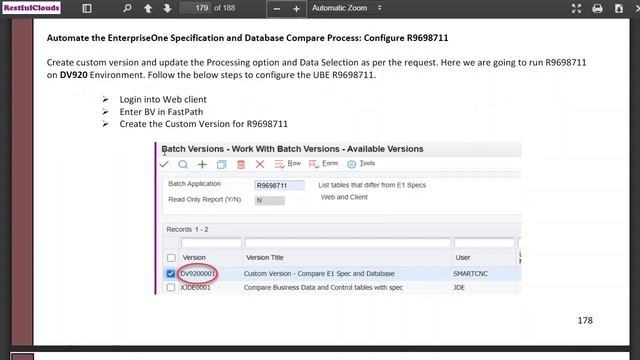
Task: Click the Version column header
Action: click(194, 258)
